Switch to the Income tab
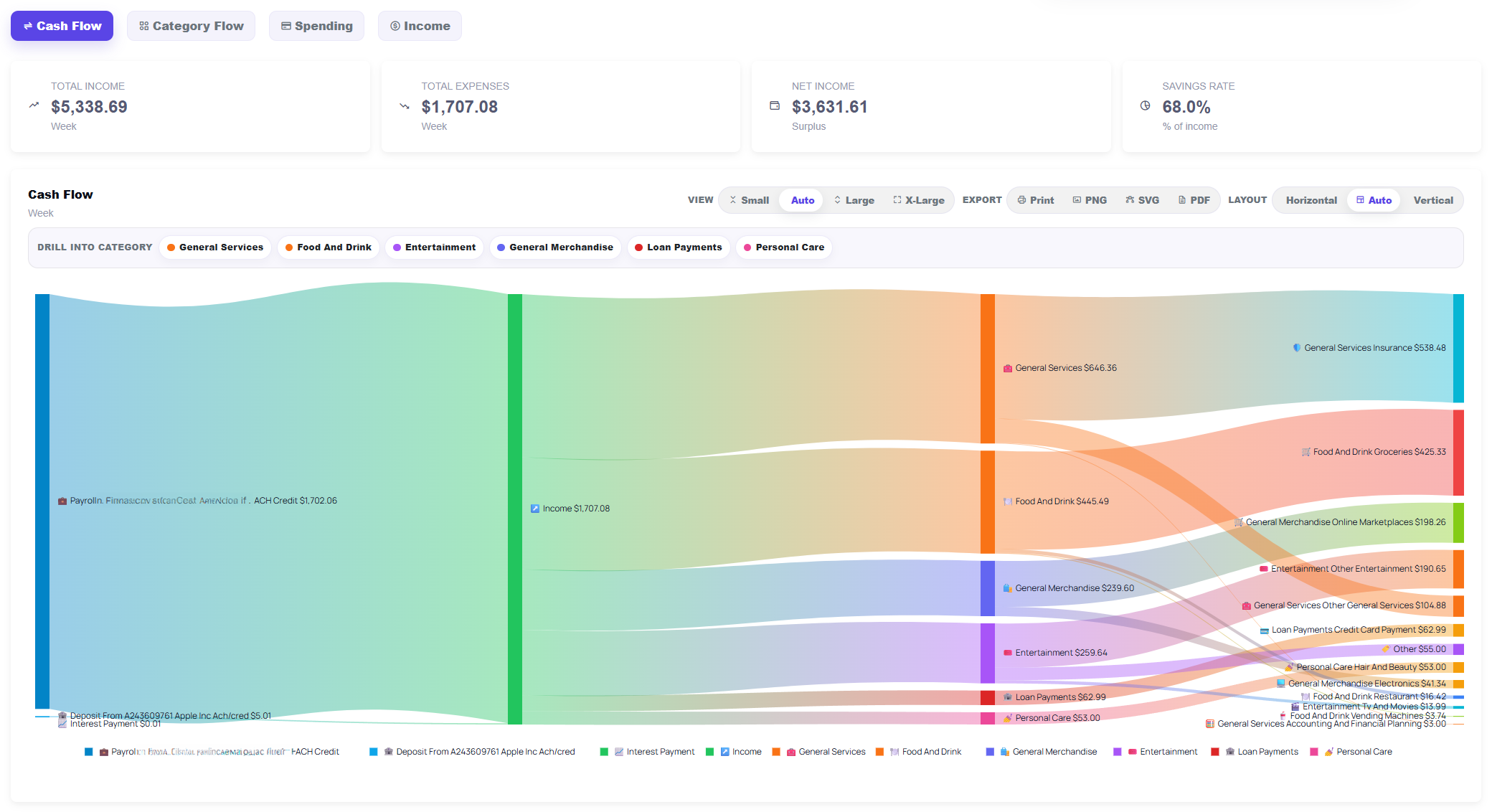 420,26
